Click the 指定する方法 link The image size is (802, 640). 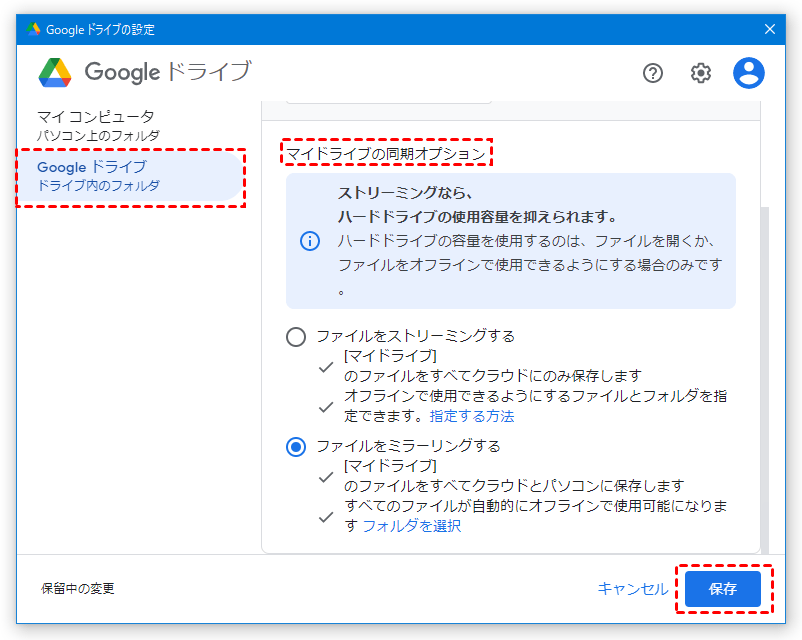472,416
